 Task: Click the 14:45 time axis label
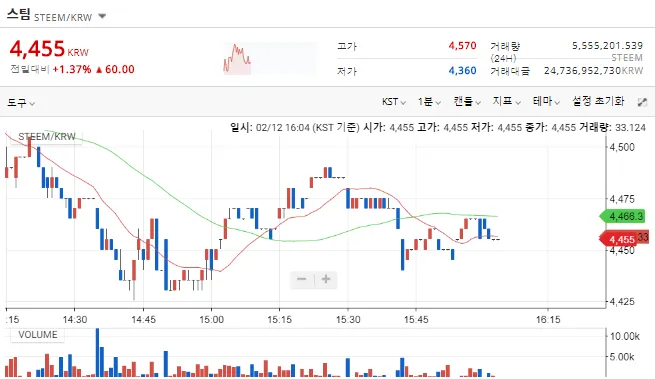point(143,320)
